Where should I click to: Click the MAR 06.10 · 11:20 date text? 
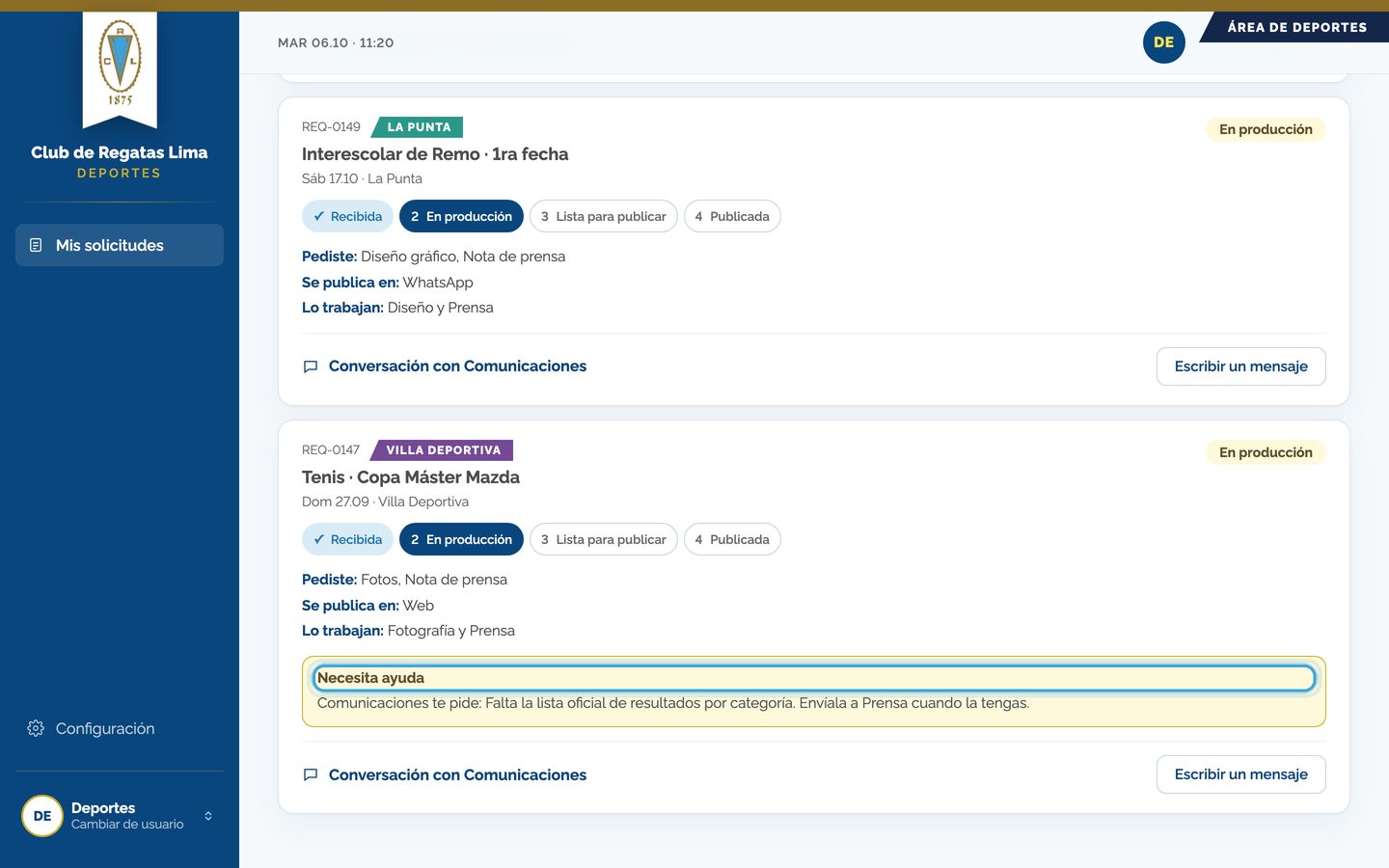[336, 42]
